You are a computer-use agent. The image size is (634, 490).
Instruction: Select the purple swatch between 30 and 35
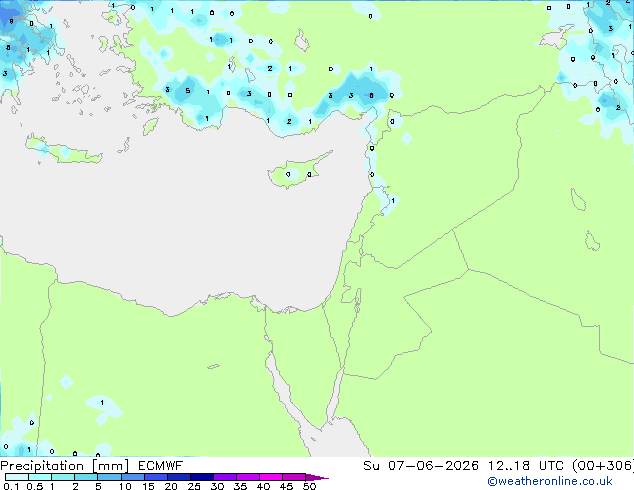click(x=225, y=477)
